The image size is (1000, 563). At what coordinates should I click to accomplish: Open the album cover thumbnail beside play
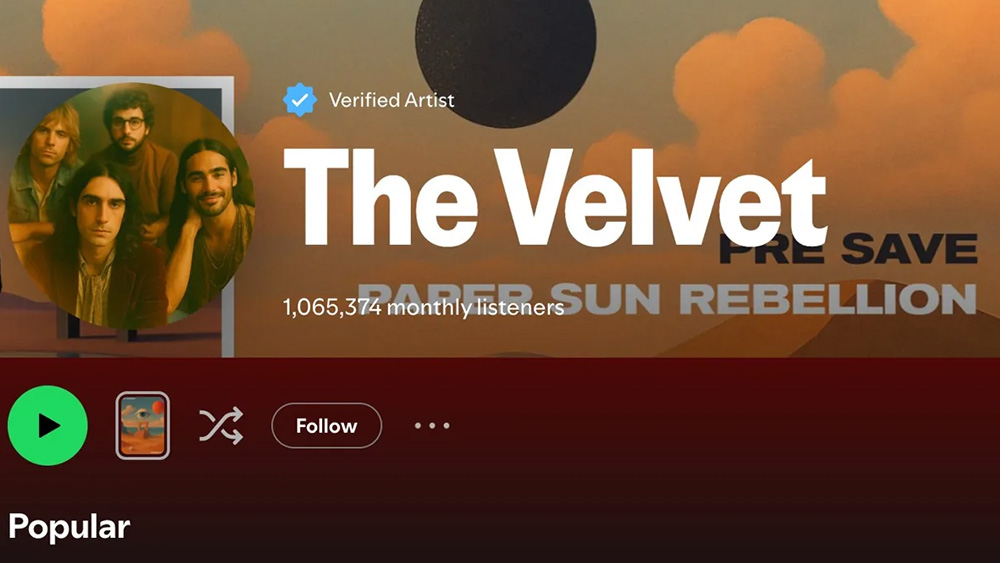click(x=143, y=425)
